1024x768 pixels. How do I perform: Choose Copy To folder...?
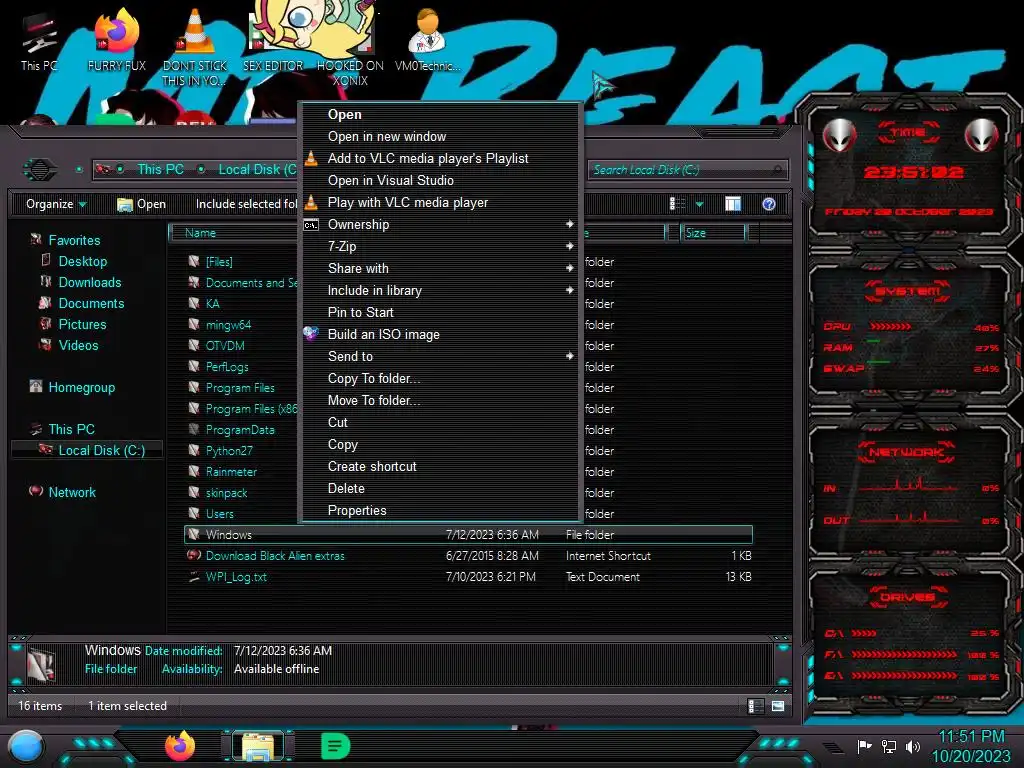tap(443, 379)
